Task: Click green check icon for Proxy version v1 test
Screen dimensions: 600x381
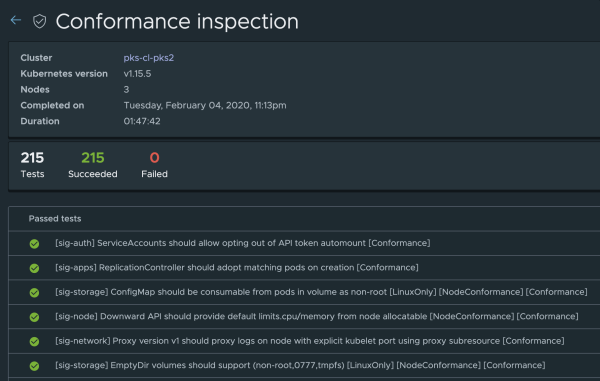Action: (34, 342)
